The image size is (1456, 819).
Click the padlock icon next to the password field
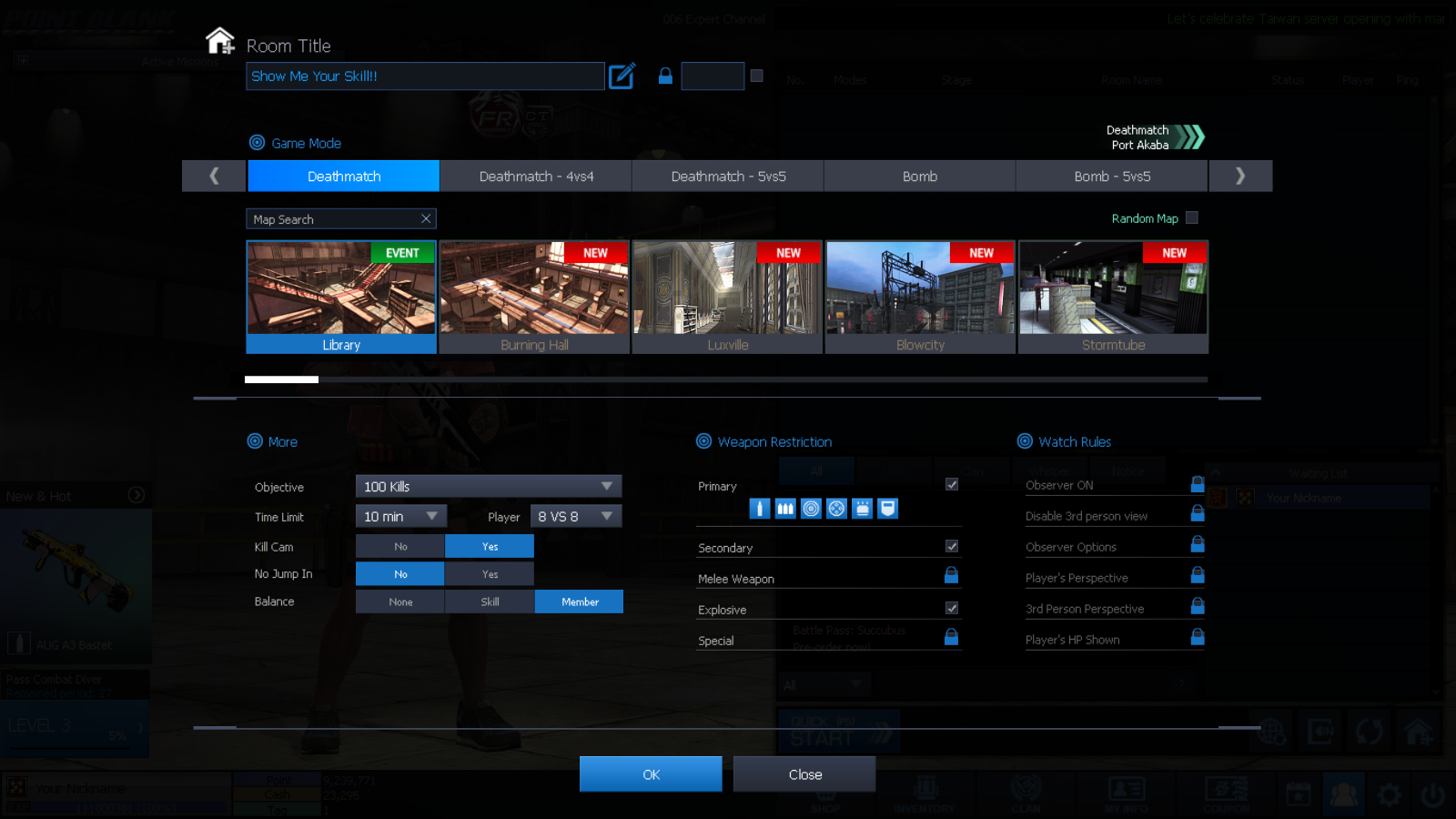665,76
